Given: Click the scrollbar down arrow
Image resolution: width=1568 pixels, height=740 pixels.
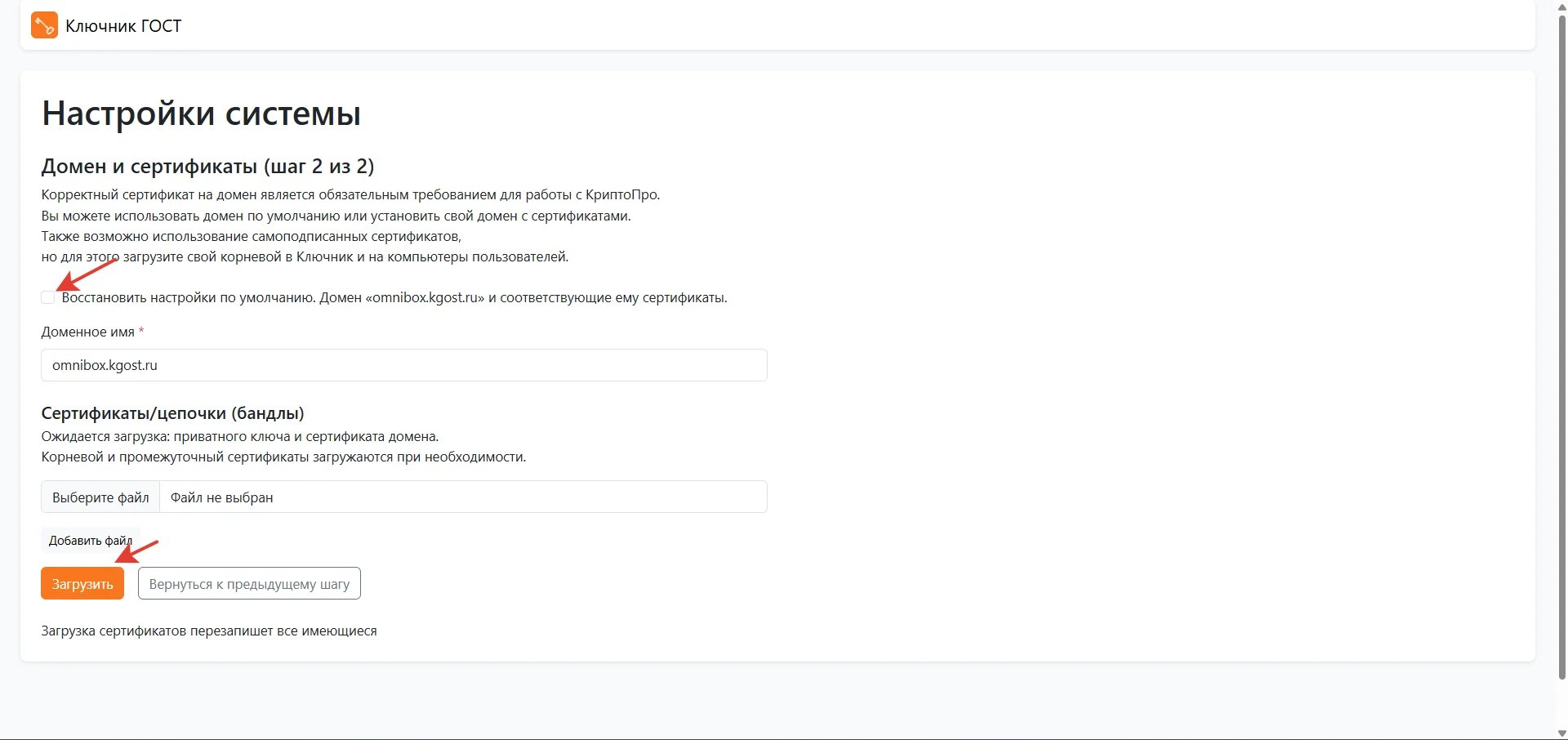Looking at the screenshot, I should pyautogui.click(x=1561, y=733).
